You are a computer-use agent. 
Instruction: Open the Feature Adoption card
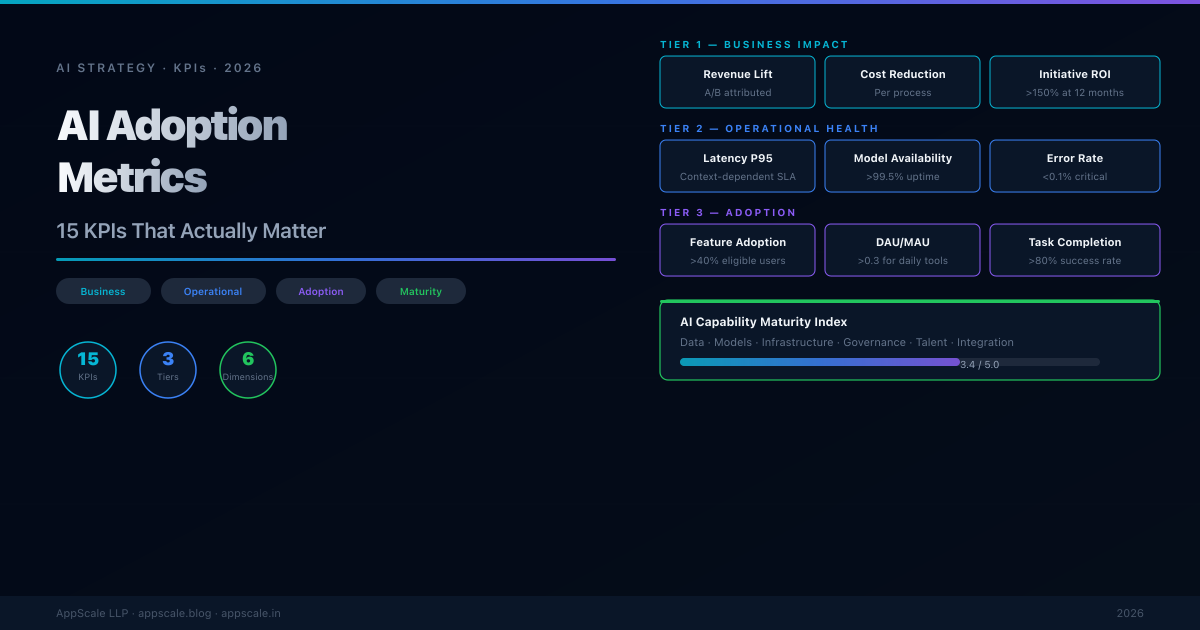coord(738,250)
